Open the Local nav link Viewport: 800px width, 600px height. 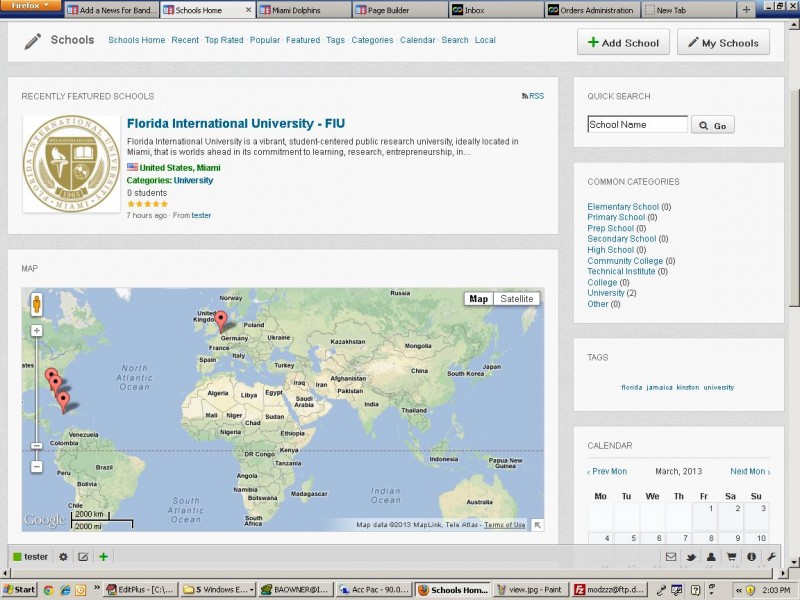pyautogui.click(x=485, y=40)
